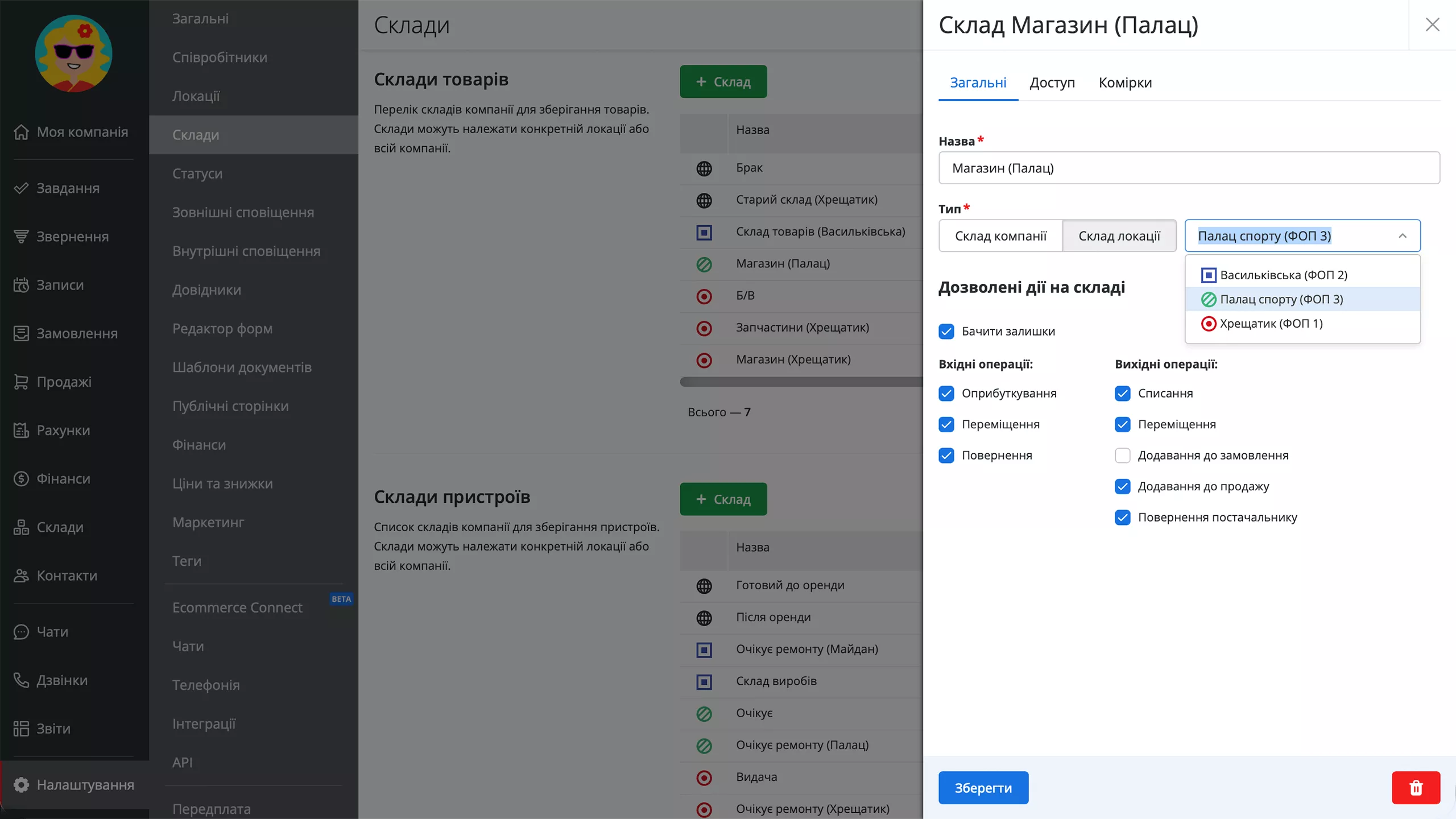Image resolution: width=1456 pixels, height=819 pixels.
Task: Click blue square icon beside Склад виробів
Action: pos(704,682)
